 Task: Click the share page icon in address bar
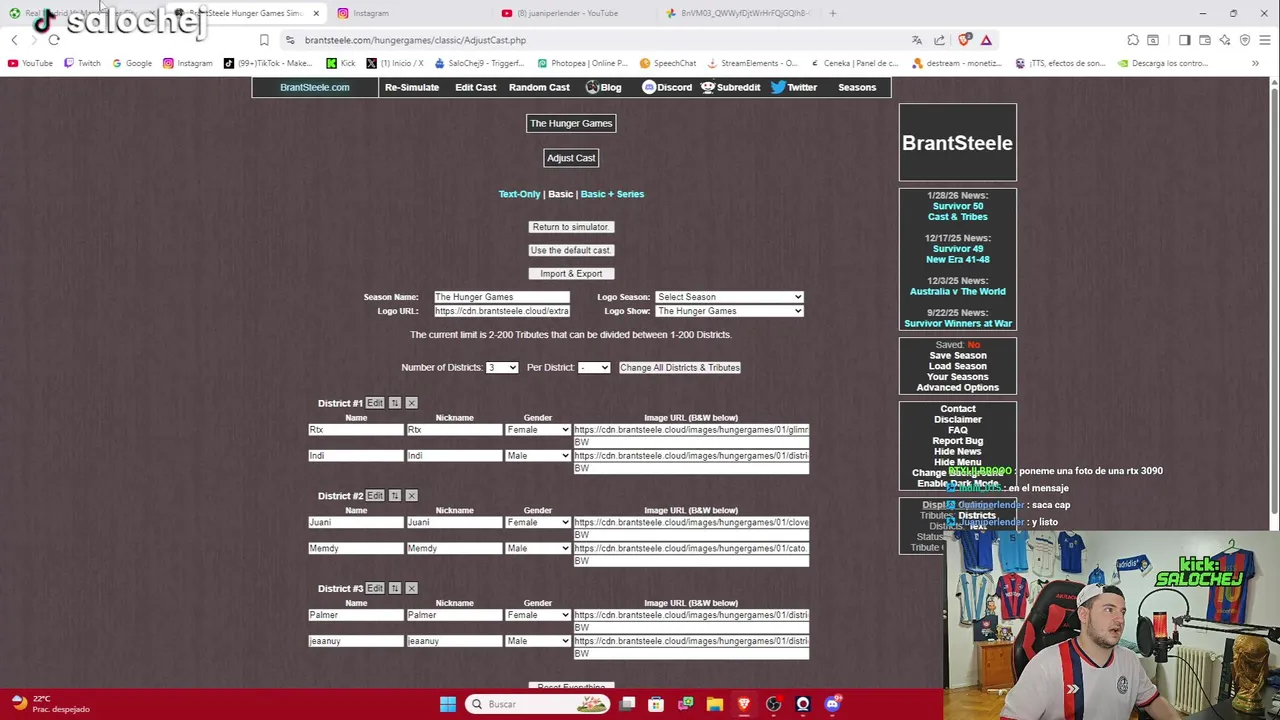pos(939,40)
